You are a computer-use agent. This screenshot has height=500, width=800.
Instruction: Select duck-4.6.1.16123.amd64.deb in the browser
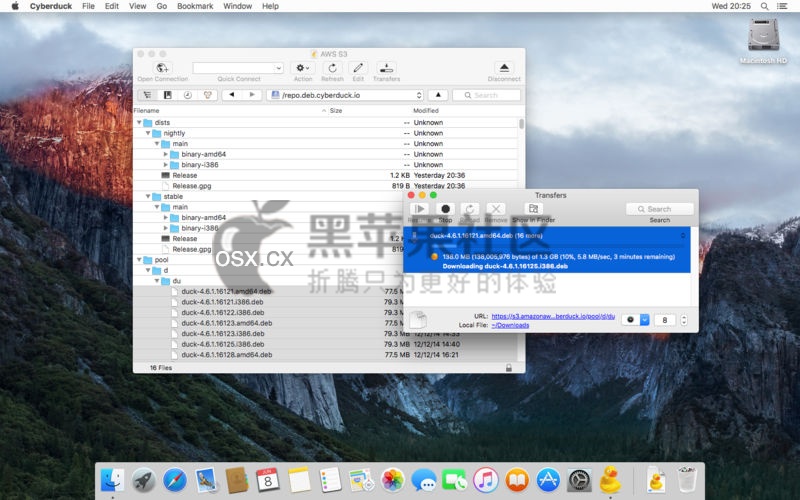click(227, 323)
